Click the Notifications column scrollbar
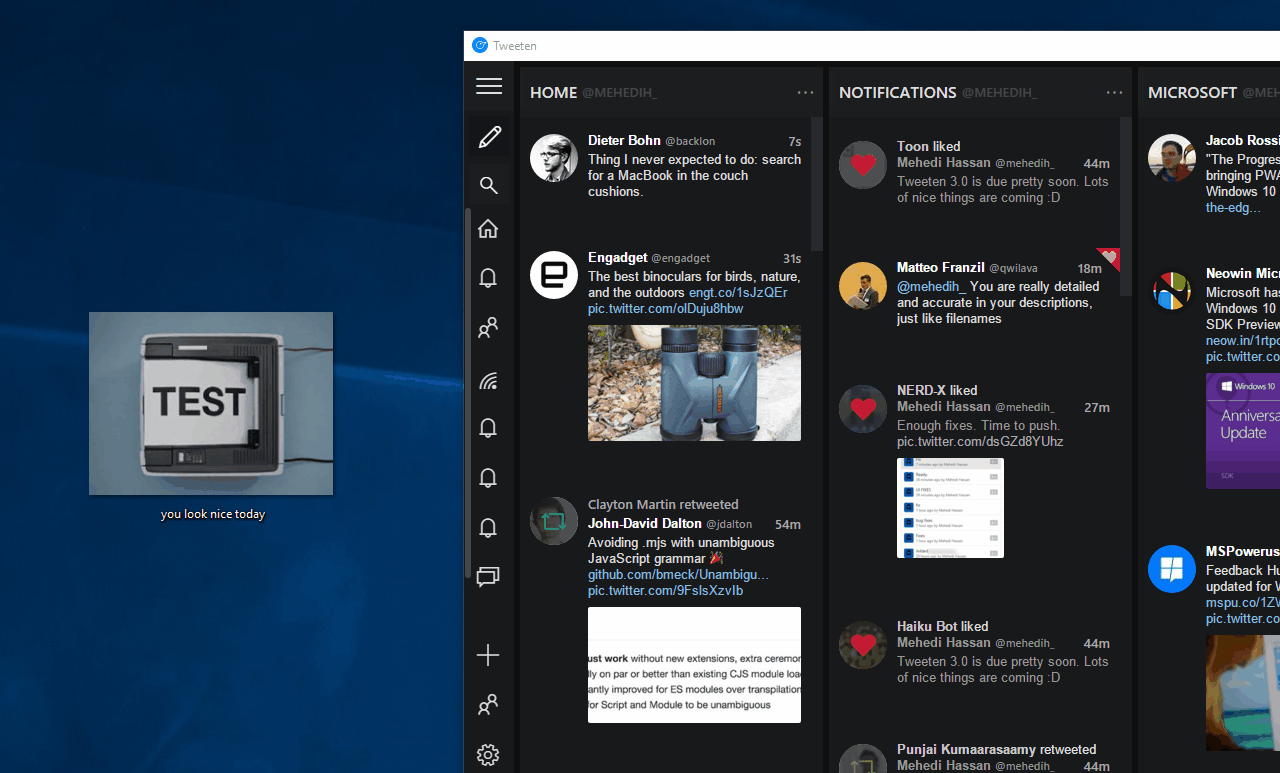 1126,207
